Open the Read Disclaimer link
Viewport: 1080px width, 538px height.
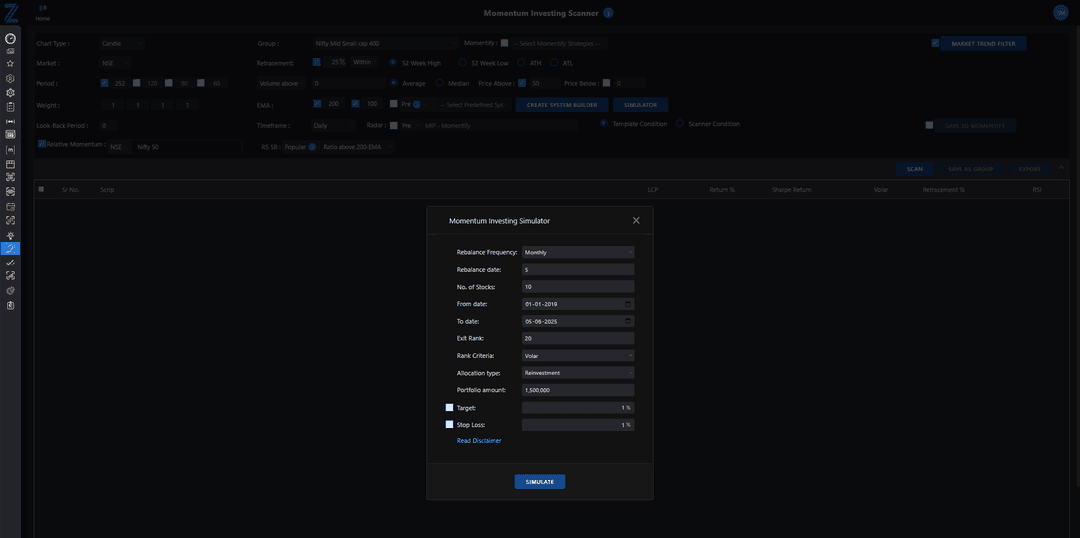[x=479, y=441]
